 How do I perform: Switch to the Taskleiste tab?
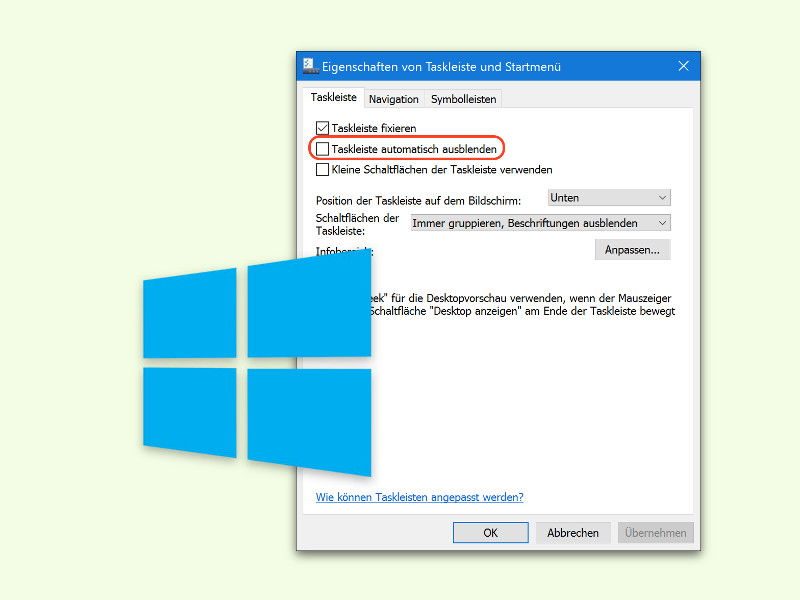pyautogui.click(x=334, y=97)
